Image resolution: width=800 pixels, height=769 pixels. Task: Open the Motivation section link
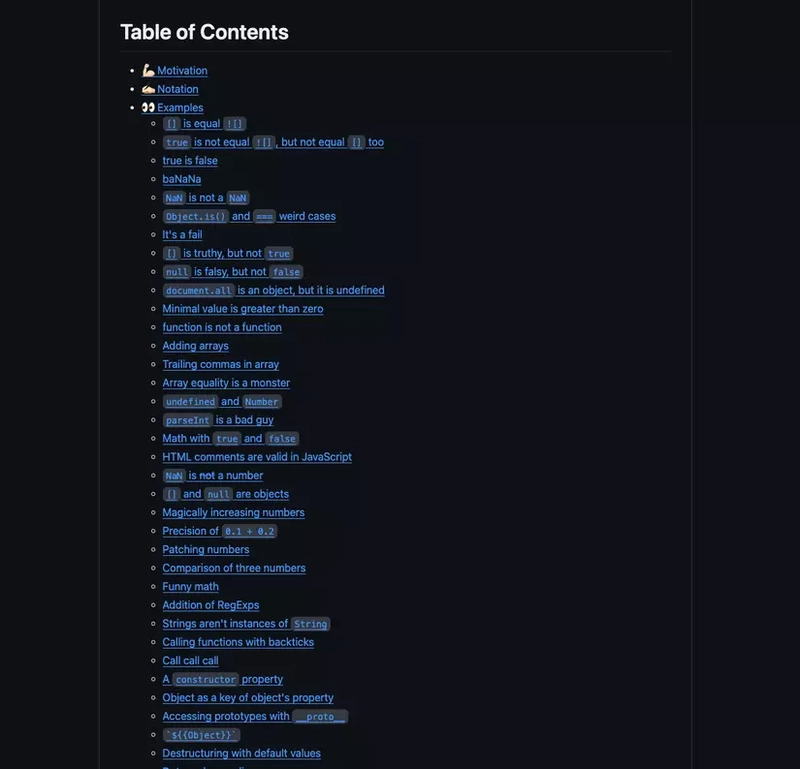coord(182,70)
